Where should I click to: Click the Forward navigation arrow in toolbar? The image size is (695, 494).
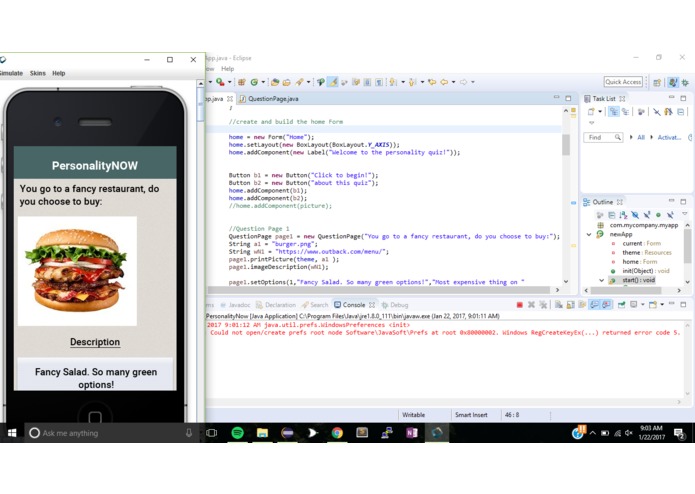coord(464,82)
